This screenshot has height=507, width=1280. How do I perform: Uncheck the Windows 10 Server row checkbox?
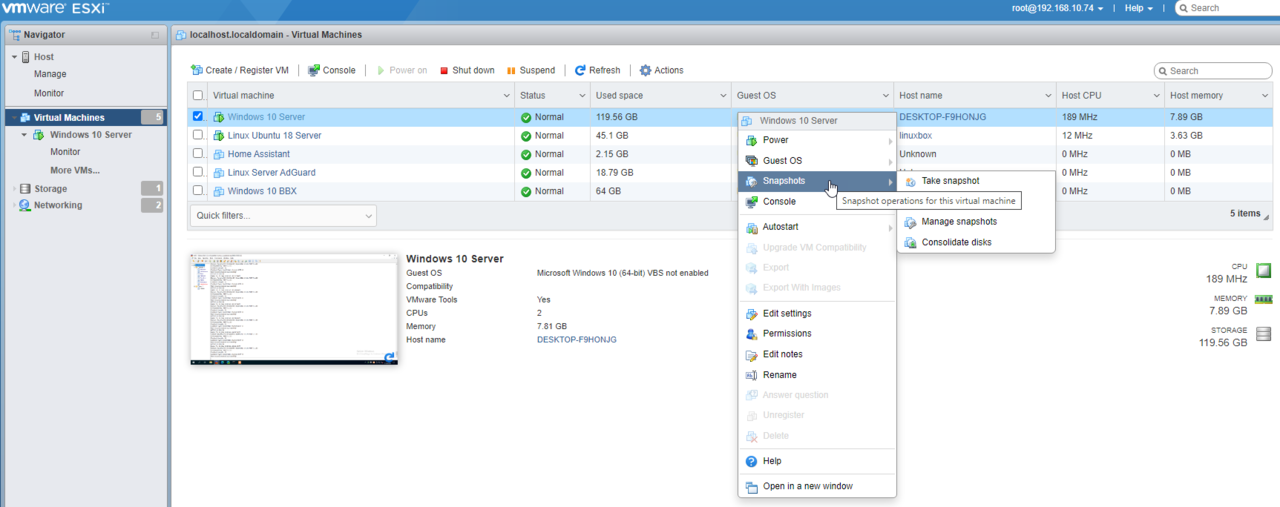[x=197, y=116]
